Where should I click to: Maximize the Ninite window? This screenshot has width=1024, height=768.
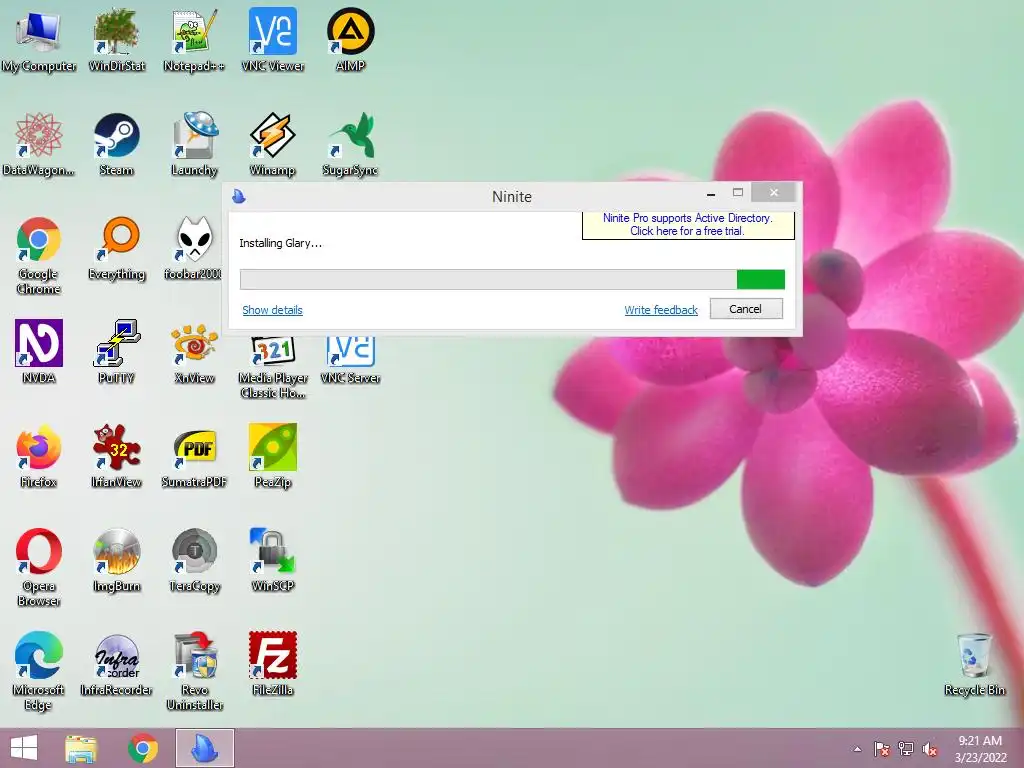pyautogui.click(x=738, y=193)
